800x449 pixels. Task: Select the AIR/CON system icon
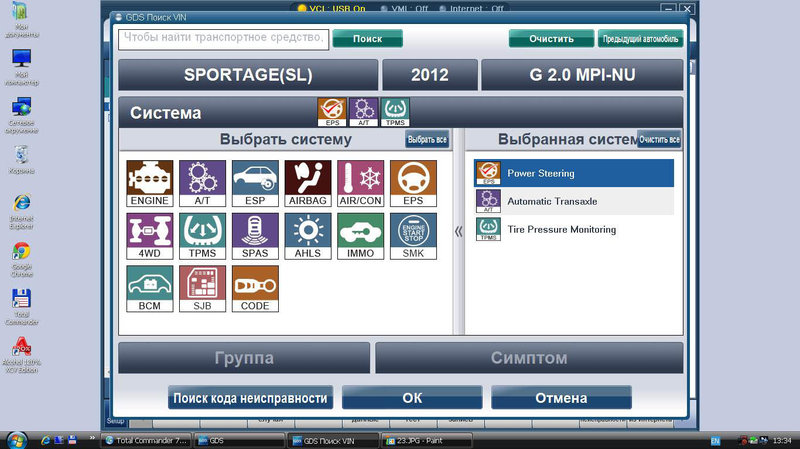361,183
